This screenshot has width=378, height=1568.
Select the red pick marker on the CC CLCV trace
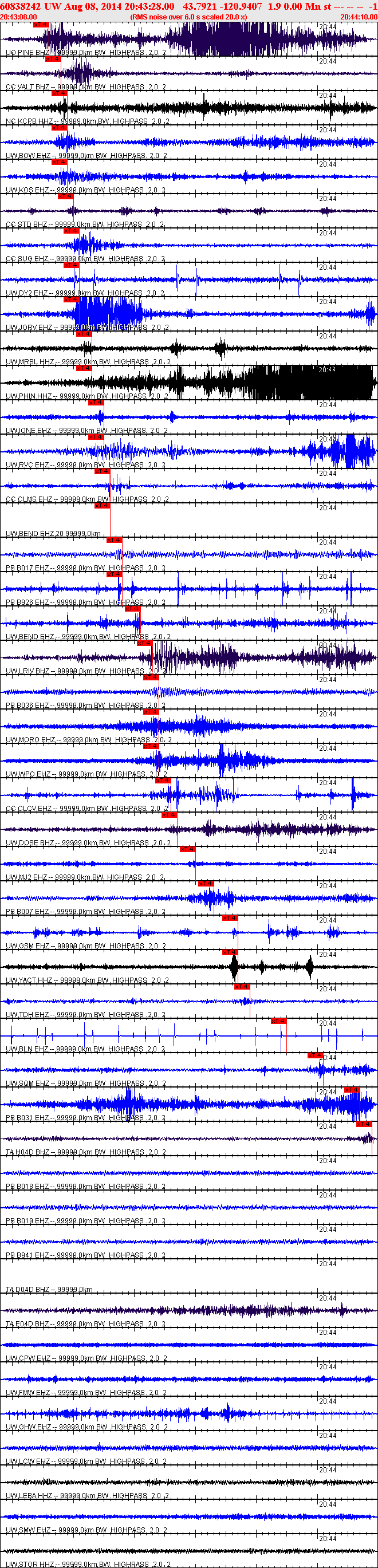[163, 781]
